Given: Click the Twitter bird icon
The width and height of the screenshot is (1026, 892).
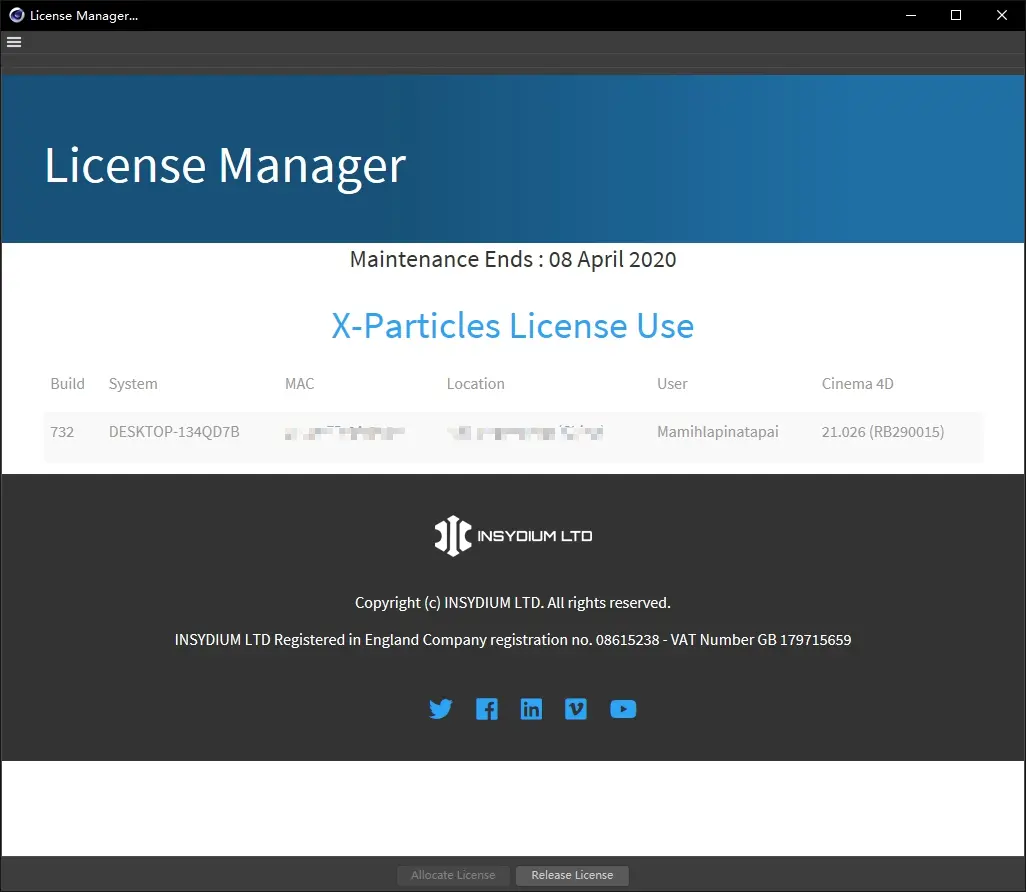Looking at the screenshot, I should tap(441, 709).
